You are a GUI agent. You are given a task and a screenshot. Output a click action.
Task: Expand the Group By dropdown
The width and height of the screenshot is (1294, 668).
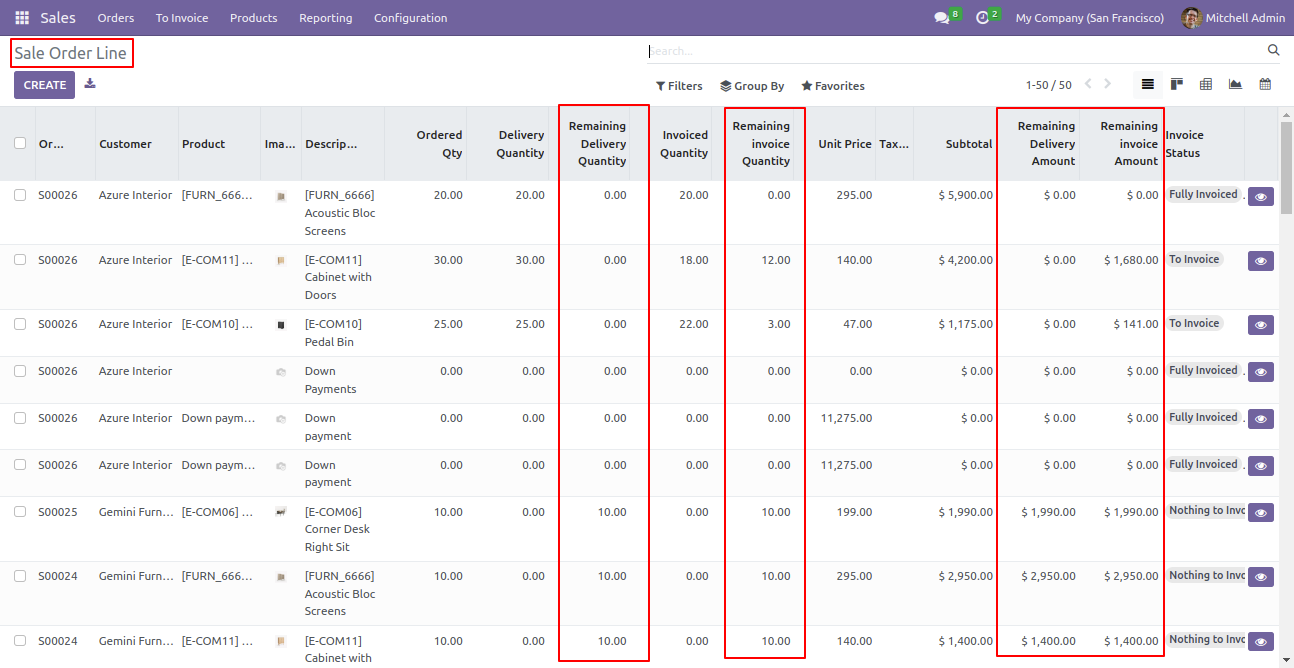[x=752, y=86]
